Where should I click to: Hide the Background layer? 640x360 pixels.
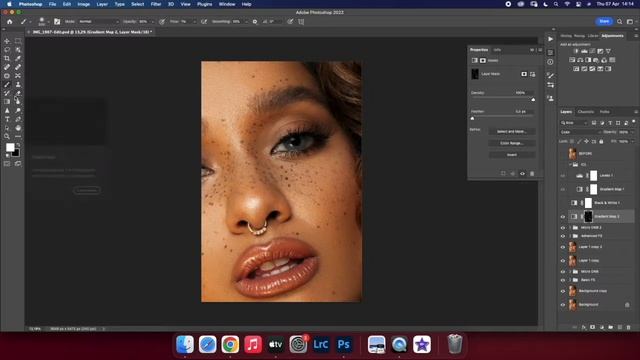click(x=563, y=304)
